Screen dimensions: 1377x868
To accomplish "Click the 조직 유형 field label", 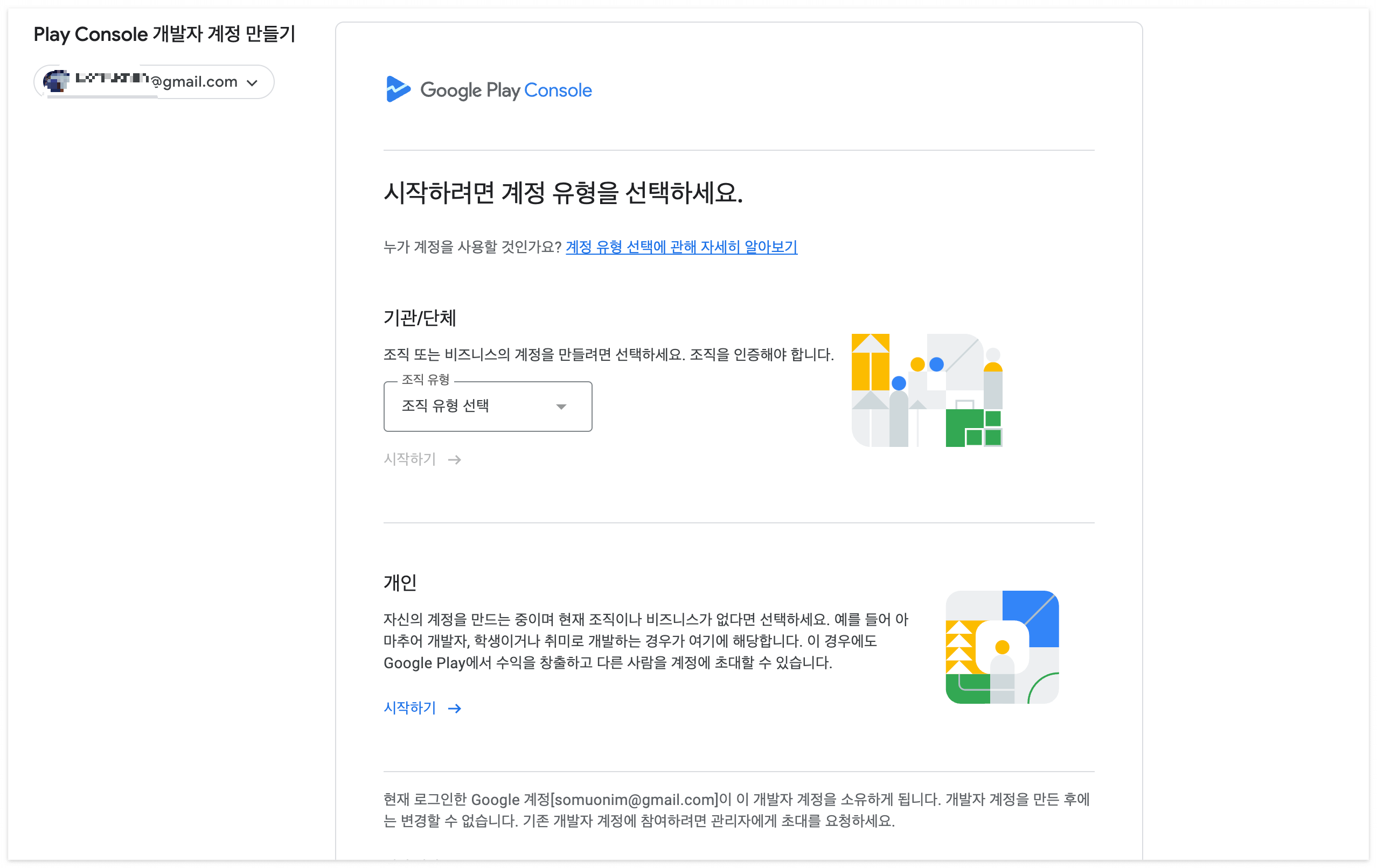I will tap(426, 380).
